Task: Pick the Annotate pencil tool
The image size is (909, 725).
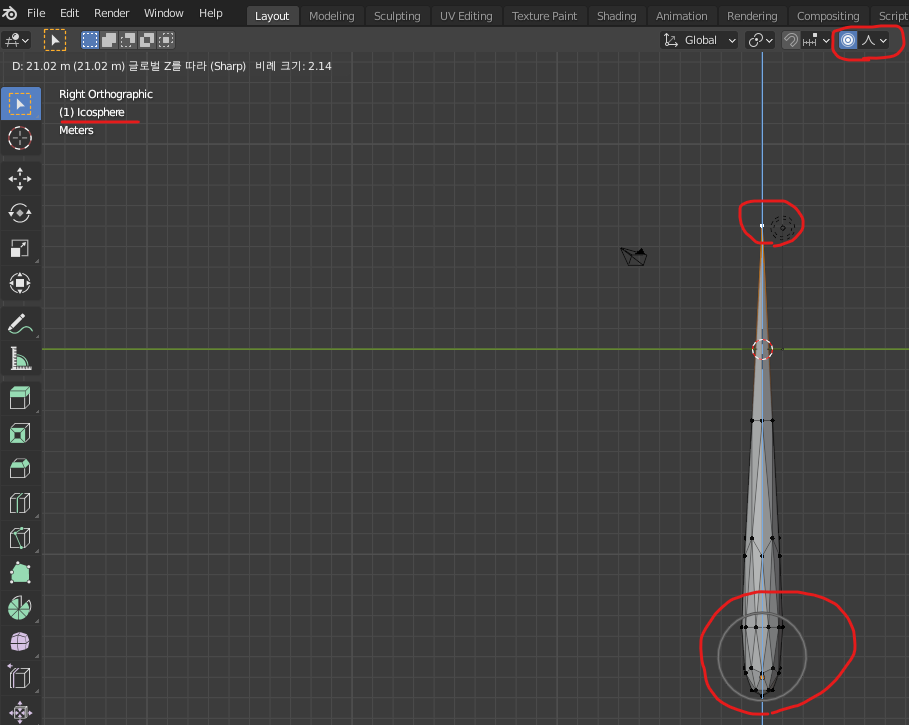Action: point(20,324)
